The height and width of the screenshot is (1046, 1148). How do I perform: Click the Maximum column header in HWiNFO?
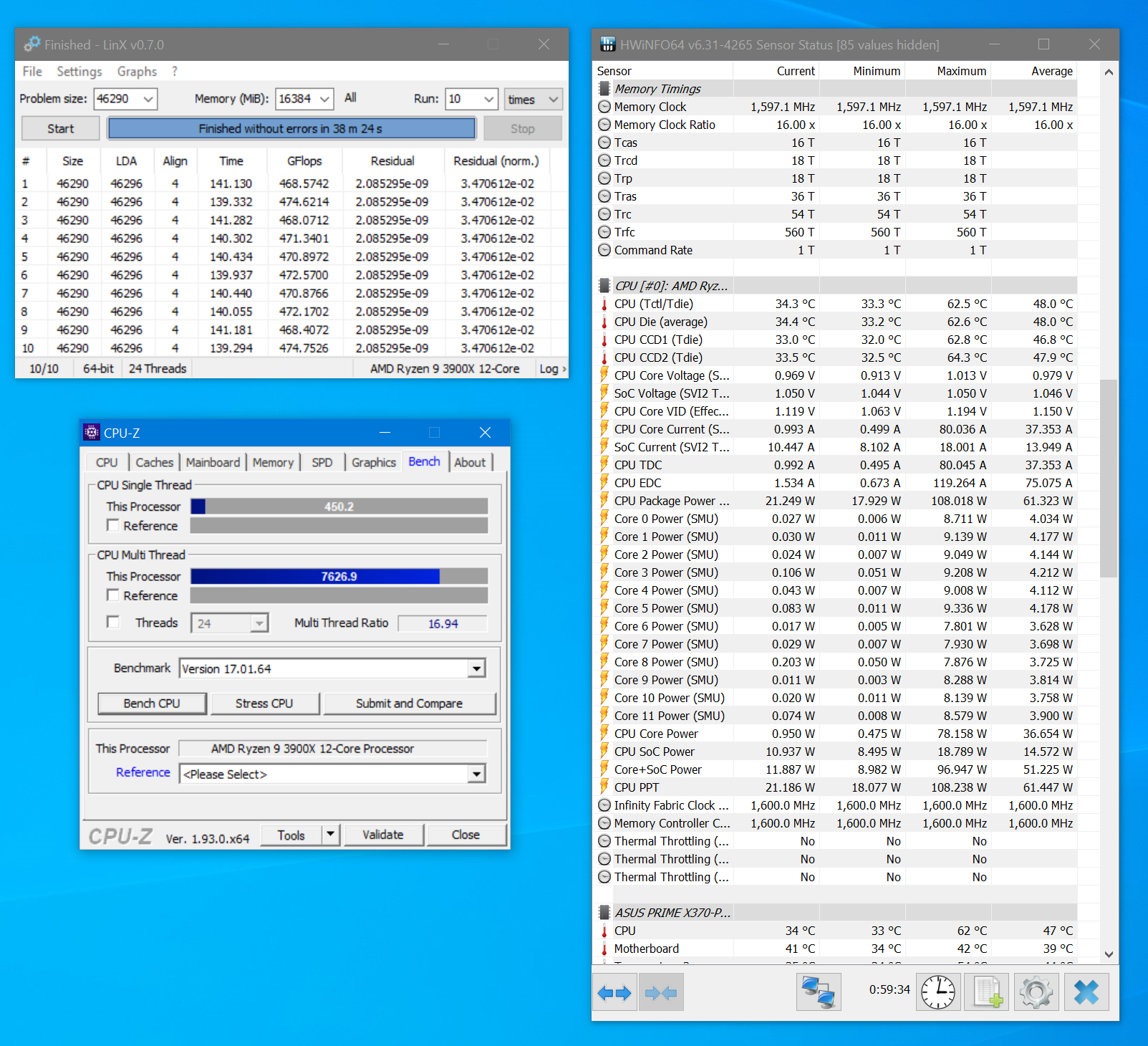[948, 71]
